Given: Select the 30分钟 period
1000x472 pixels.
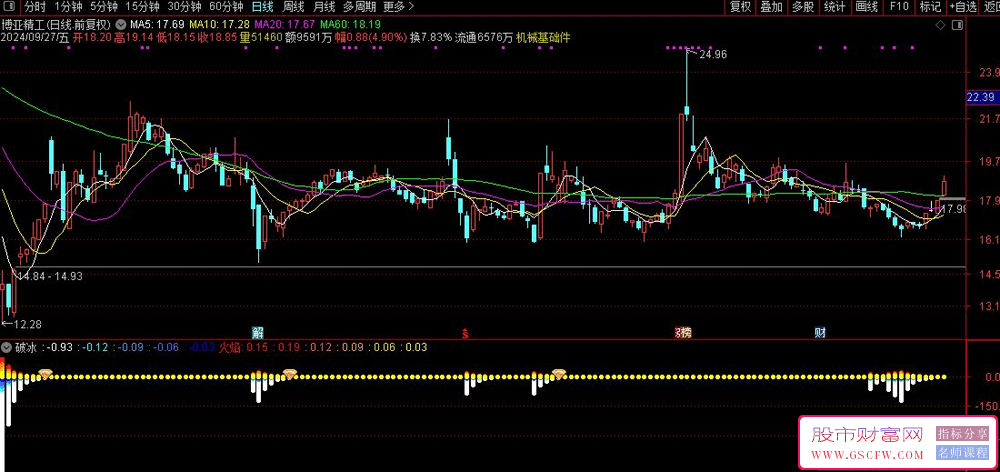Looking at the screenshot, I should (x=184, y=7).
